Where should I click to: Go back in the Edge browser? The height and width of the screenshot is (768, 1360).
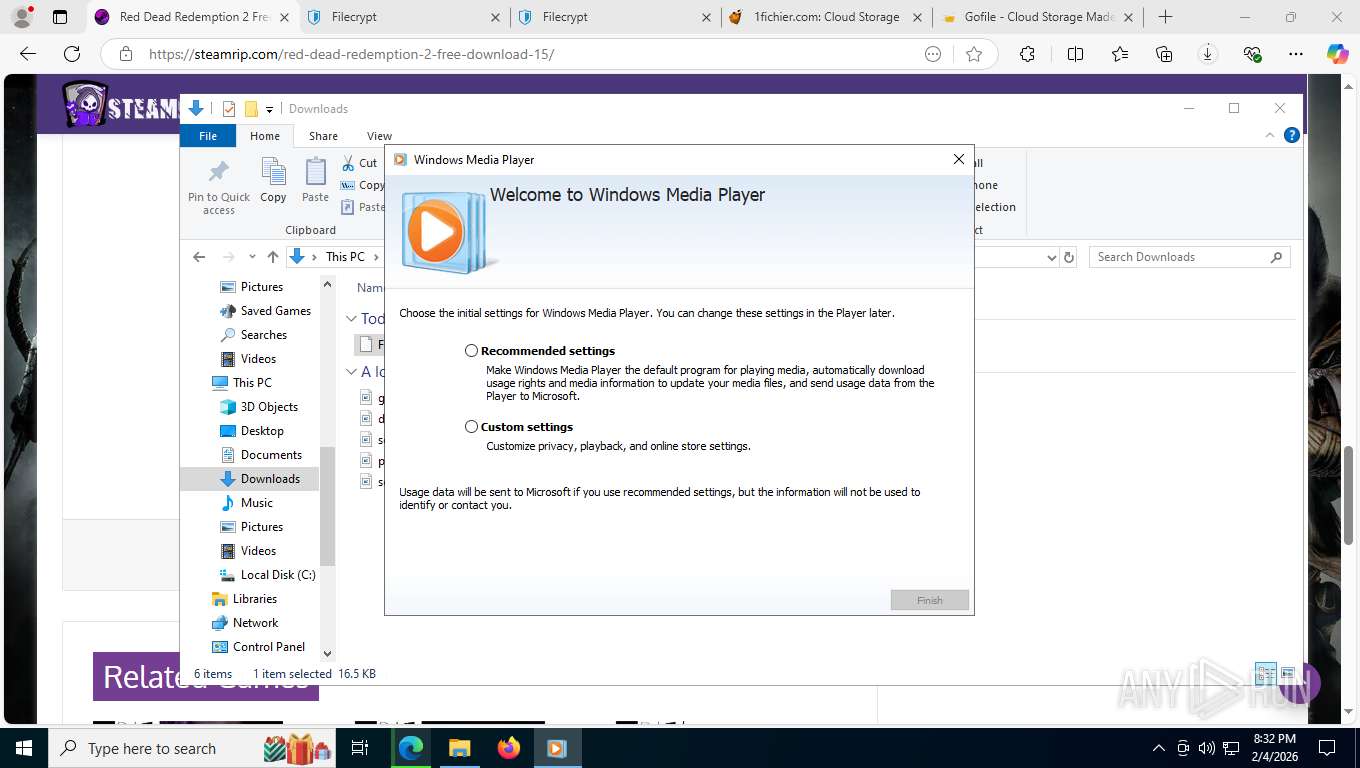coord(28,54)
